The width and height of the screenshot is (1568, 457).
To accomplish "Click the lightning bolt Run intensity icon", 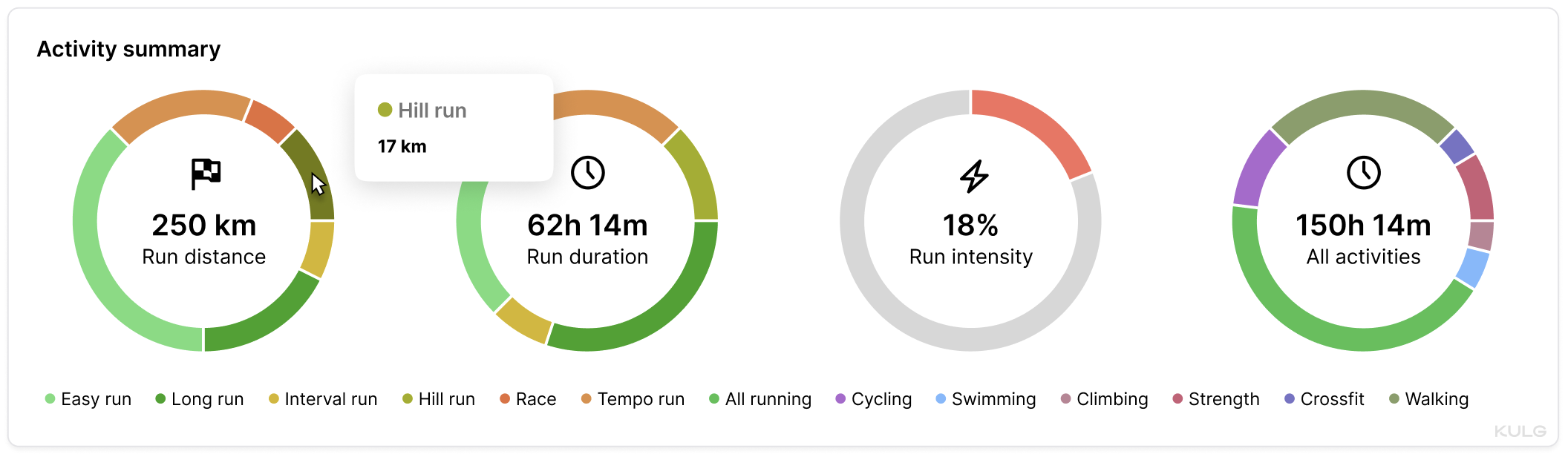I will [974, 176].
